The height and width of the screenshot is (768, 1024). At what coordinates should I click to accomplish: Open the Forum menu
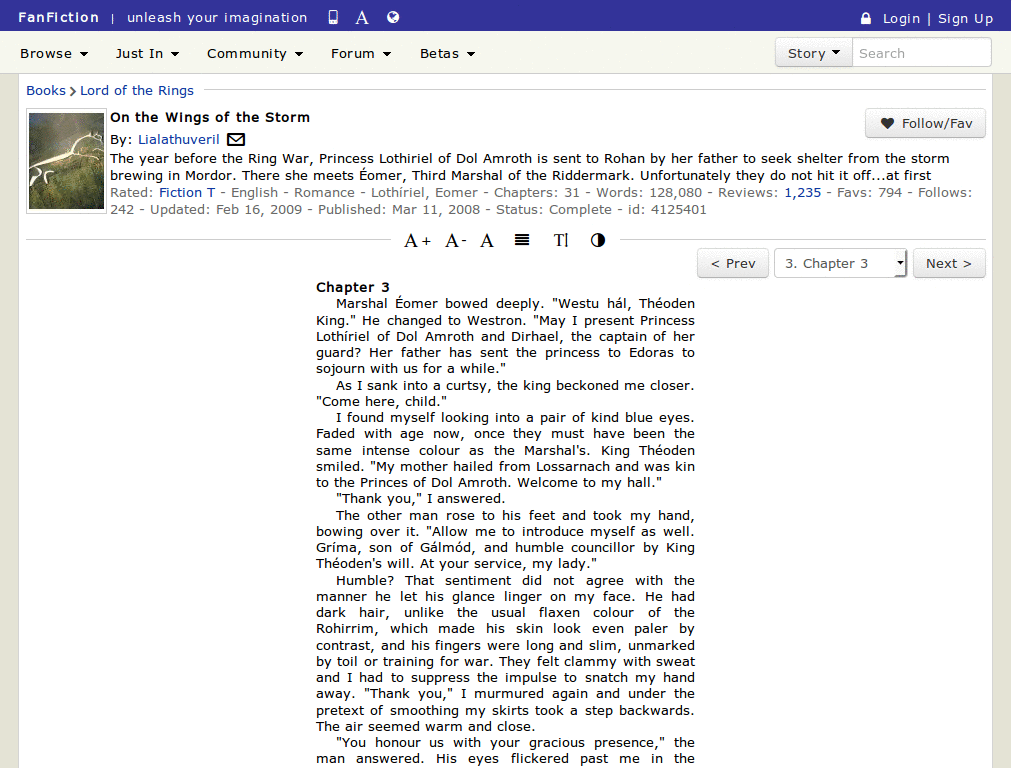coord(360,53)
